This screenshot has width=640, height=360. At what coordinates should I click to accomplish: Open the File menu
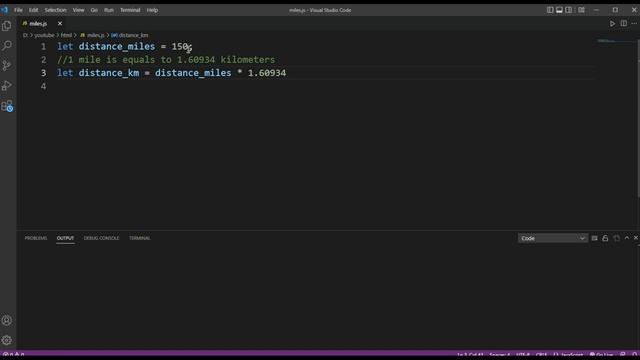(x=18, y=10)
